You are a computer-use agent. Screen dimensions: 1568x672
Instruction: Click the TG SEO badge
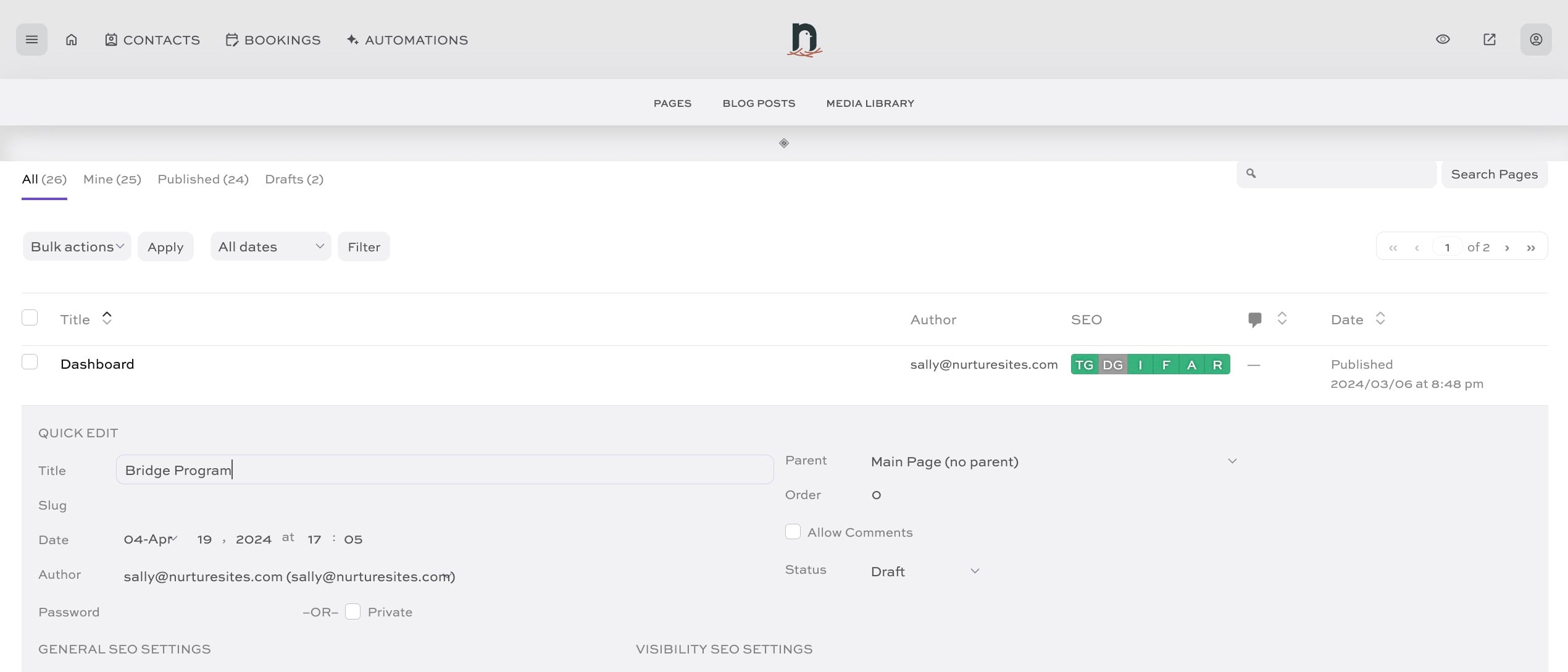tap(1084, 364)
